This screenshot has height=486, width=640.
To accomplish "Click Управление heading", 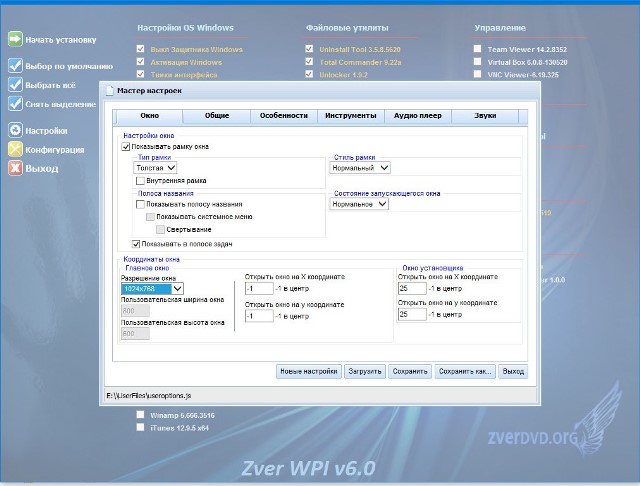I will tap(500, 28).
